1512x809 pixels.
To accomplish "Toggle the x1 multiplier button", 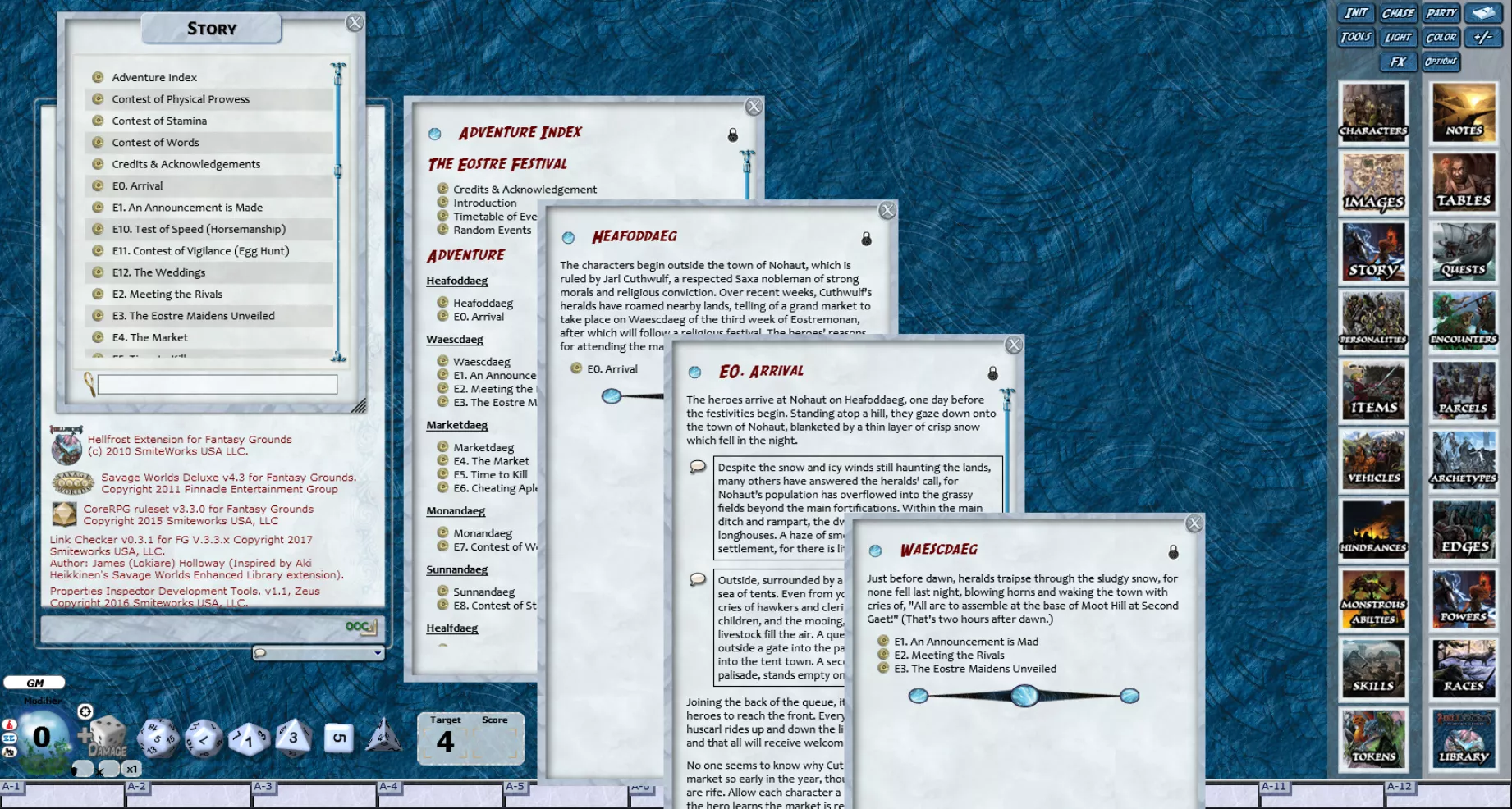I will [132, 769].
